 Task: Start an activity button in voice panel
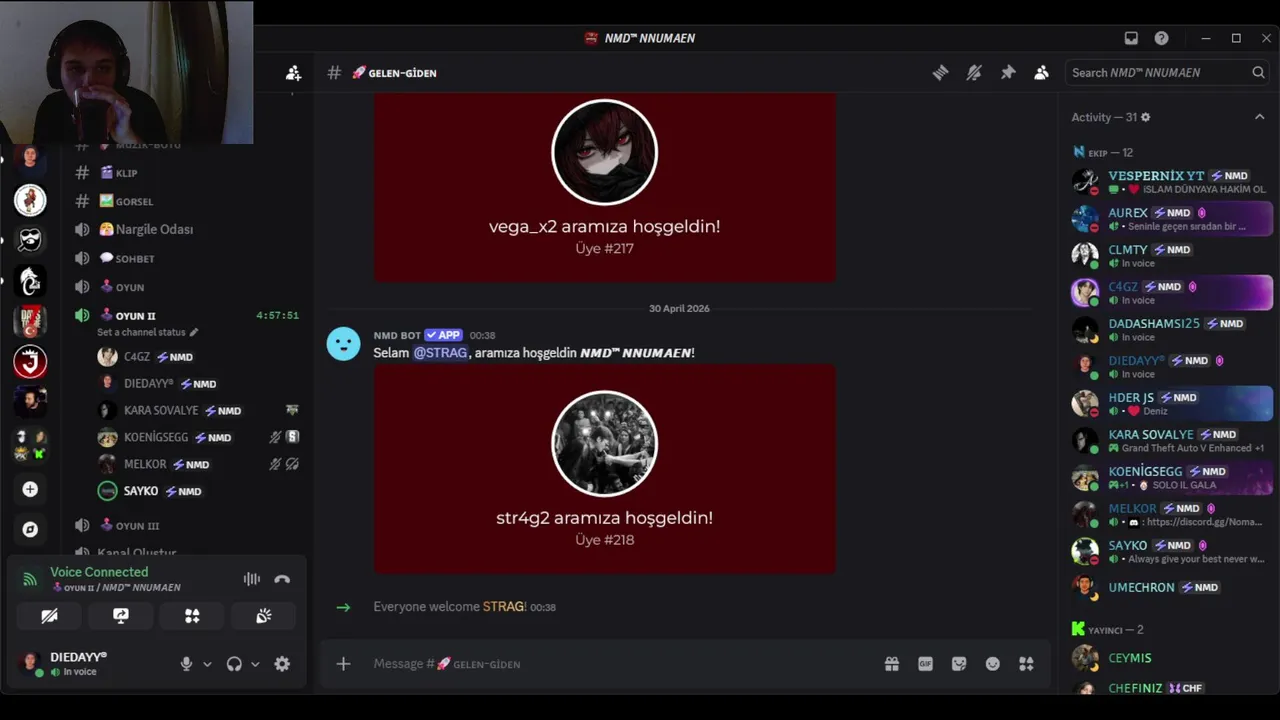click(x=192, y=616)
